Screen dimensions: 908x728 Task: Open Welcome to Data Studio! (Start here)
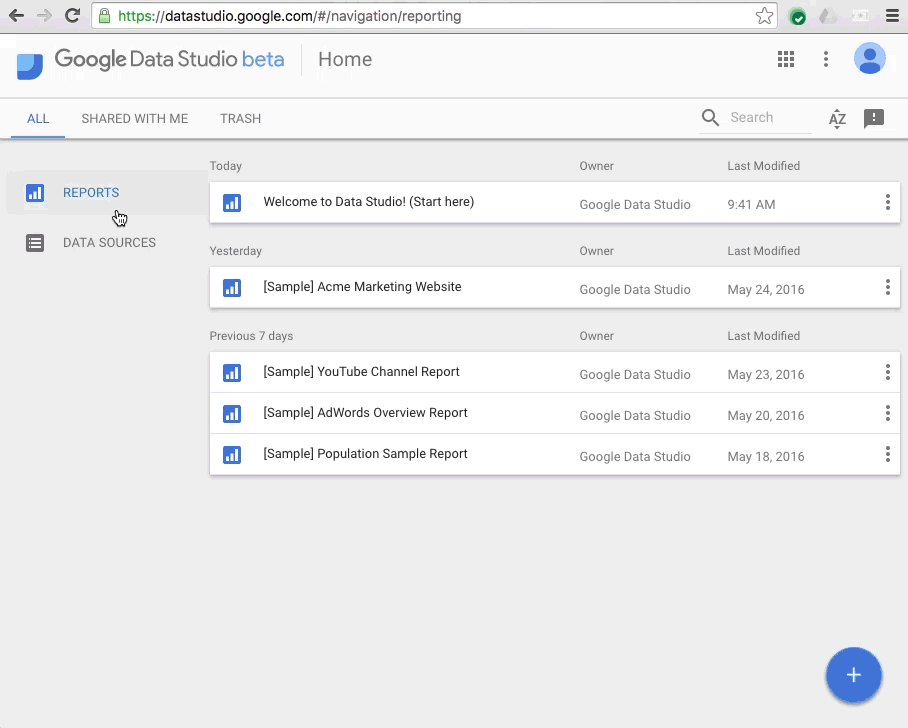[369, 202]
